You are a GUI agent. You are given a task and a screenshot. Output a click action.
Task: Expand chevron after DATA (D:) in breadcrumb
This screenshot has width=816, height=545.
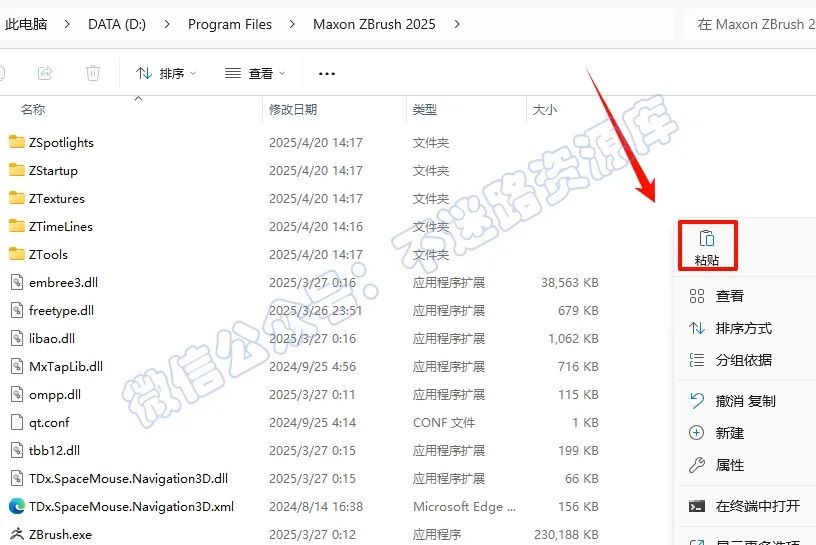(x=167, y=24)
